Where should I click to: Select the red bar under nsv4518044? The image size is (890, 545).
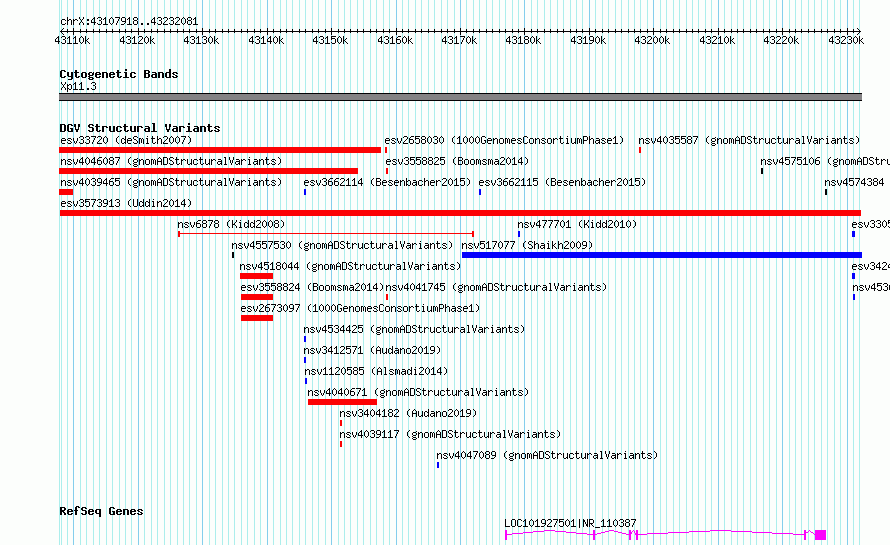tap(257, 276)
